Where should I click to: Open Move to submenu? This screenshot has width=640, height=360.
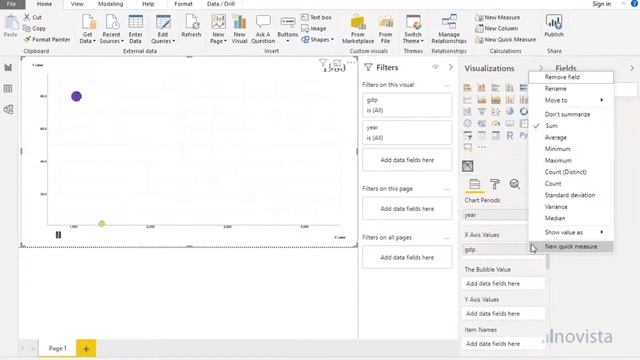(571, 100)
